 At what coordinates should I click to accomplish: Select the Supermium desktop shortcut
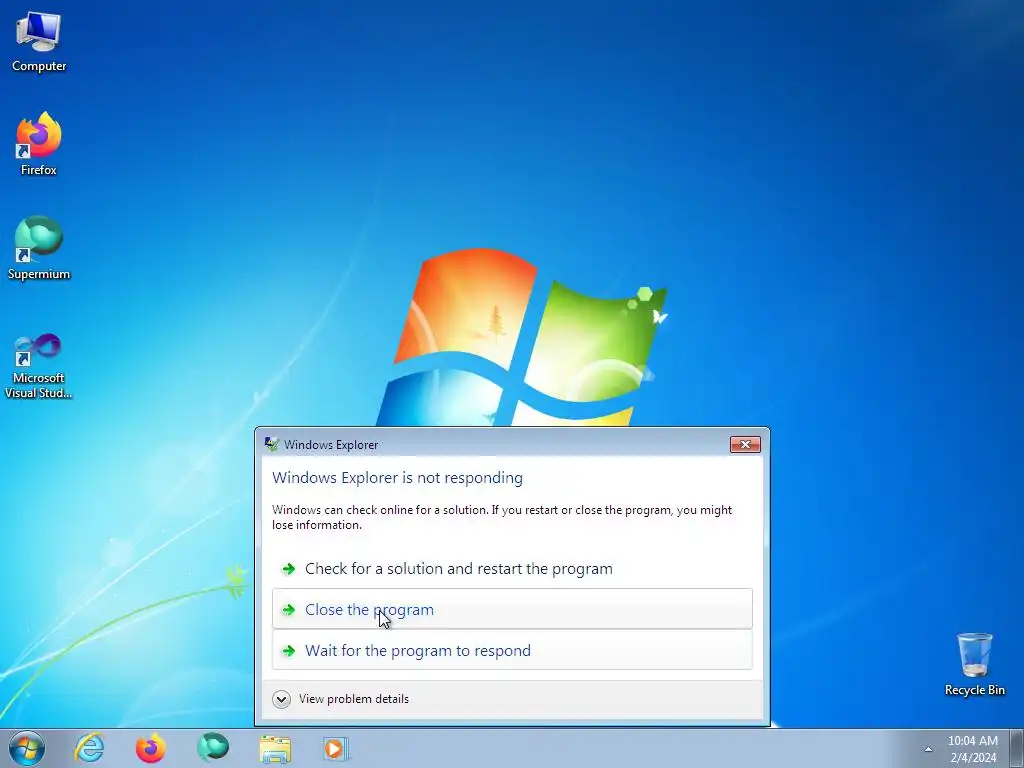click(39, 248)
